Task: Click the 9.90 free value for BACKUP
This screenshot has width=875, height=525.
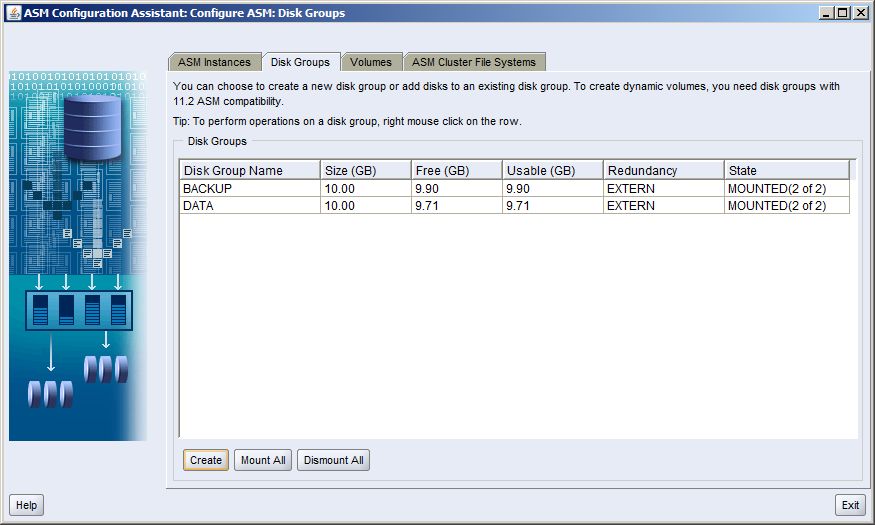Action: pyautogui.click(x=456, y=189)
